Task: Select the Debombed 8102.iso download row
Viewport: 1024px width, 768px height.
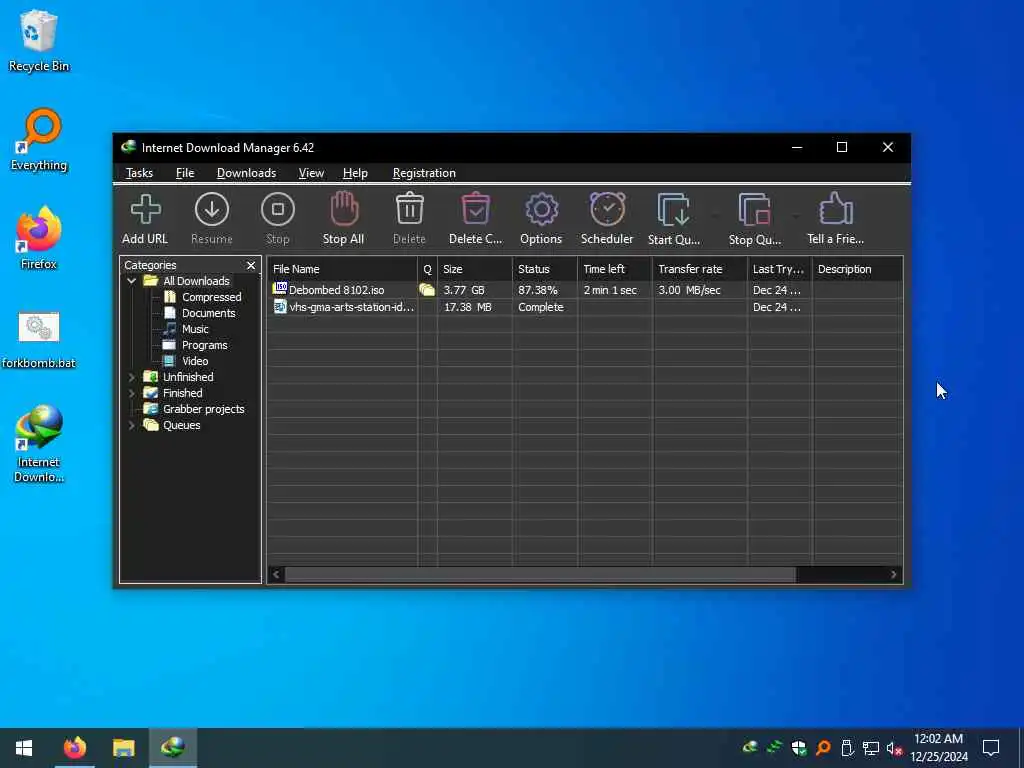Action: pos(585,290)
